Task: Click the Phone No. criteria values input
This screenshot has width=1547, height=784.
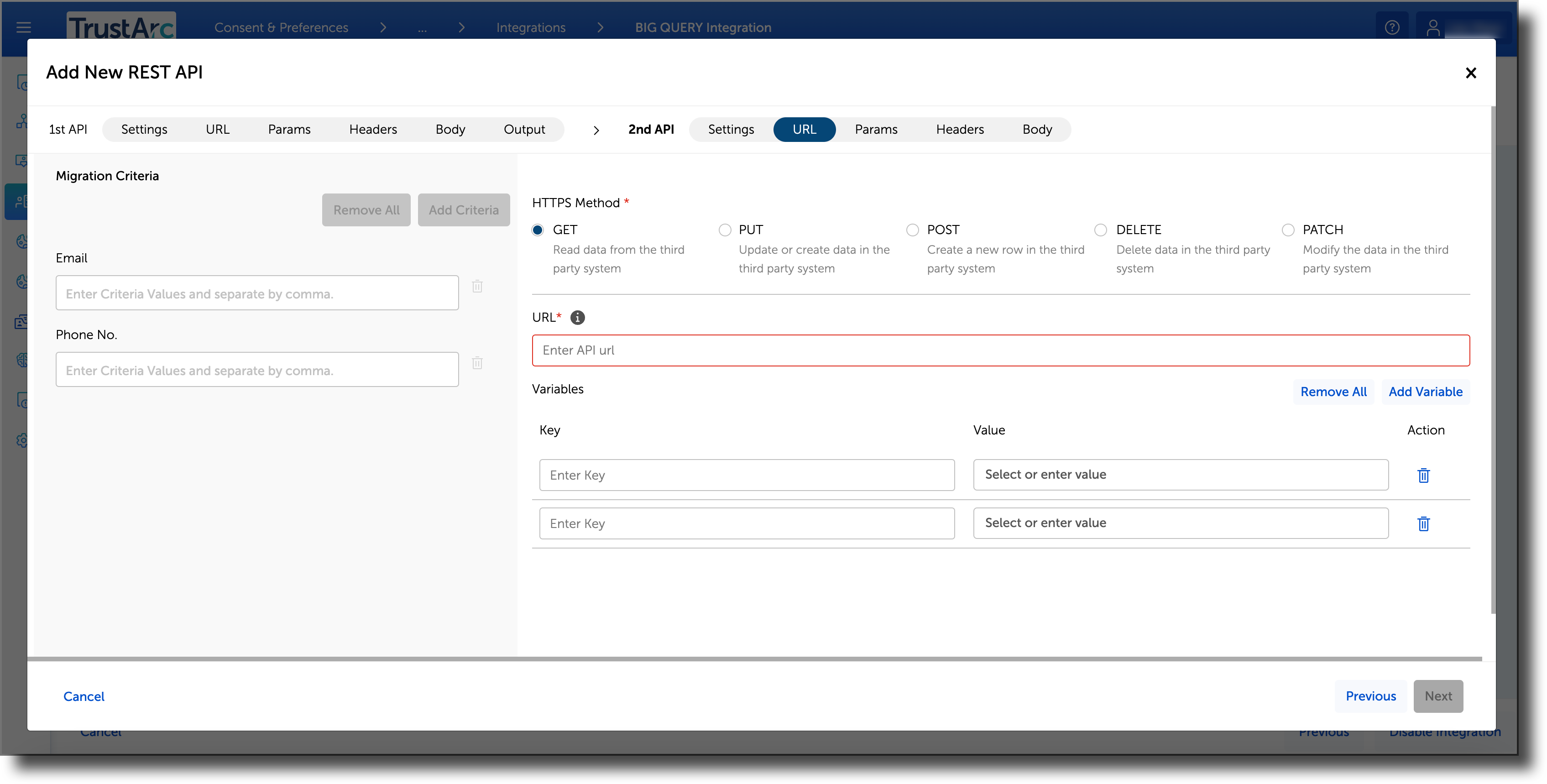Action: (x=257, y=370)
